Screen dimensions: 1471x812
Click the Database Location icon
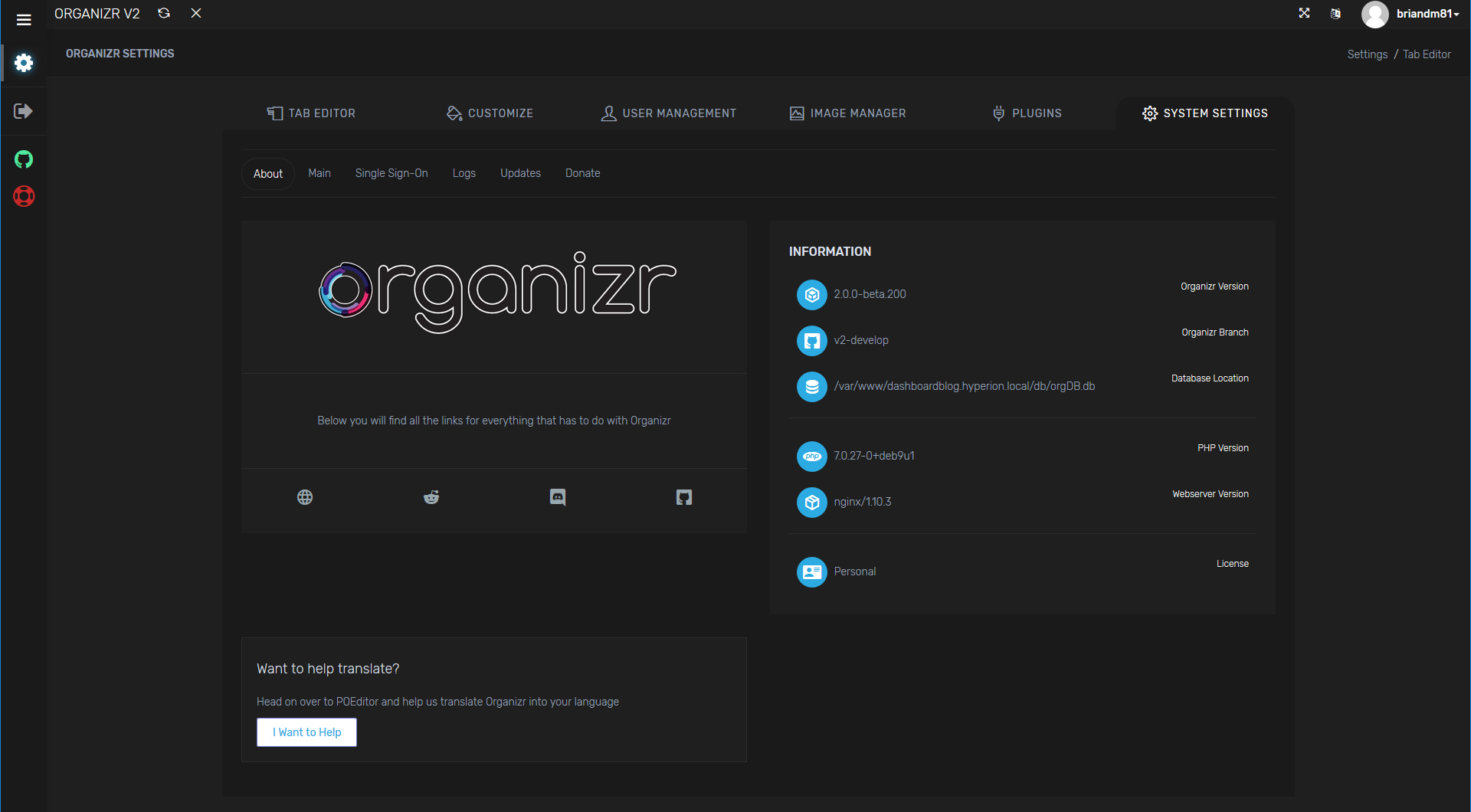[x=812, y=387]
